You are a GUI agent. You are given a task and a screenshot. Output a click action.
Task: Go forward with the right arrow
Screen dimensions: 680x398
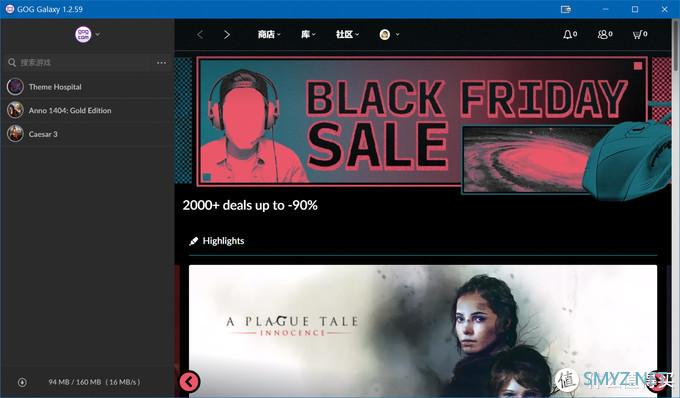tap(226, 35)
